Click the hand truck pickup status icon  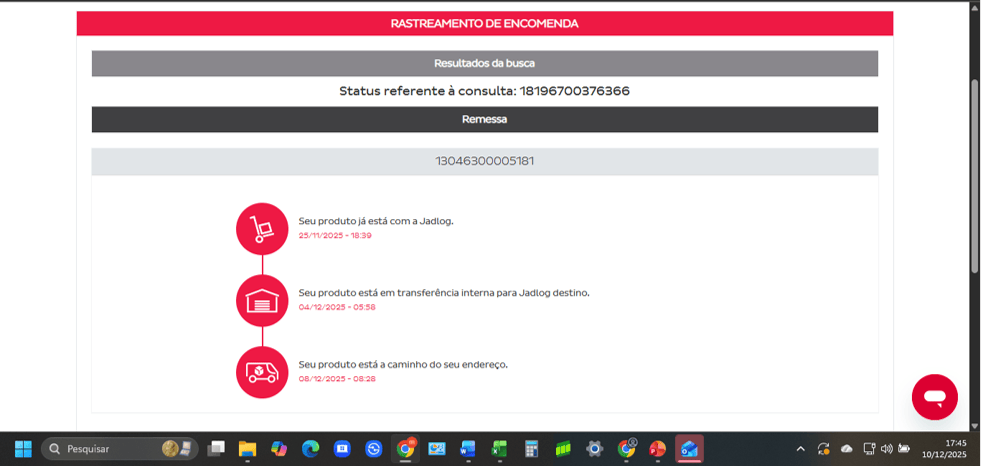262,228
